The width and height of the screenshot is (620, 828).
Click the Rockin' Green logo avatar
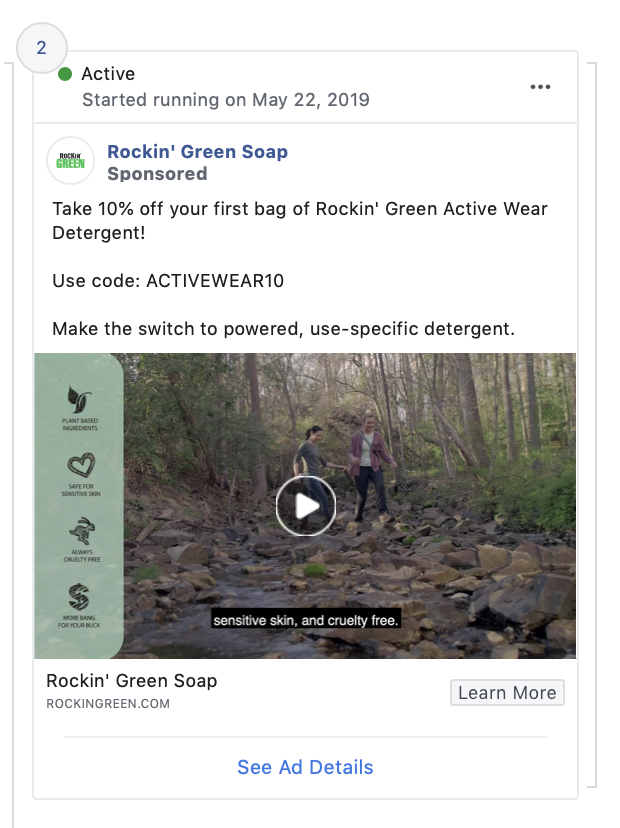pyautogui.click(x=70, y=161)
